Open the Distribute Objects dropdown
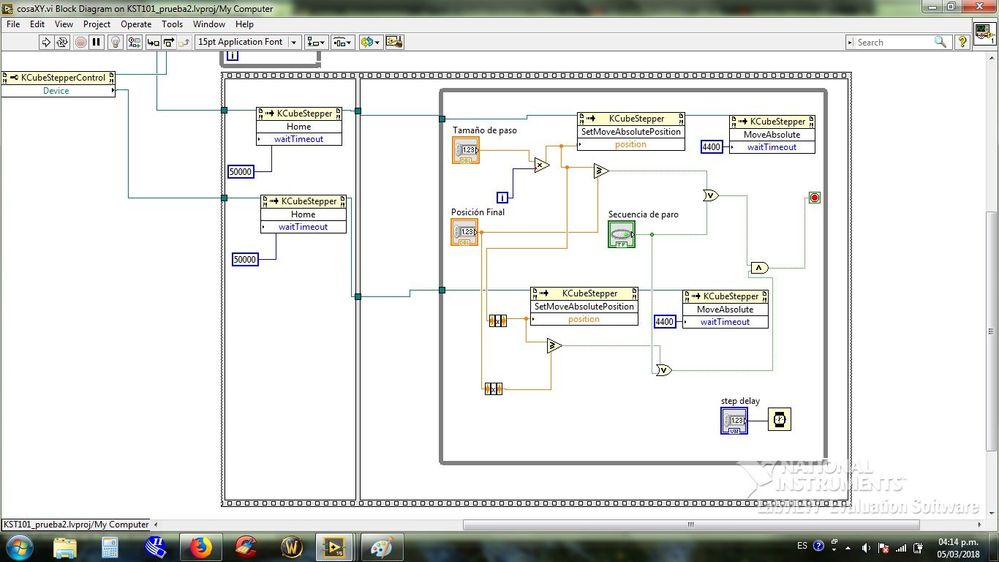 coord(342,42)
